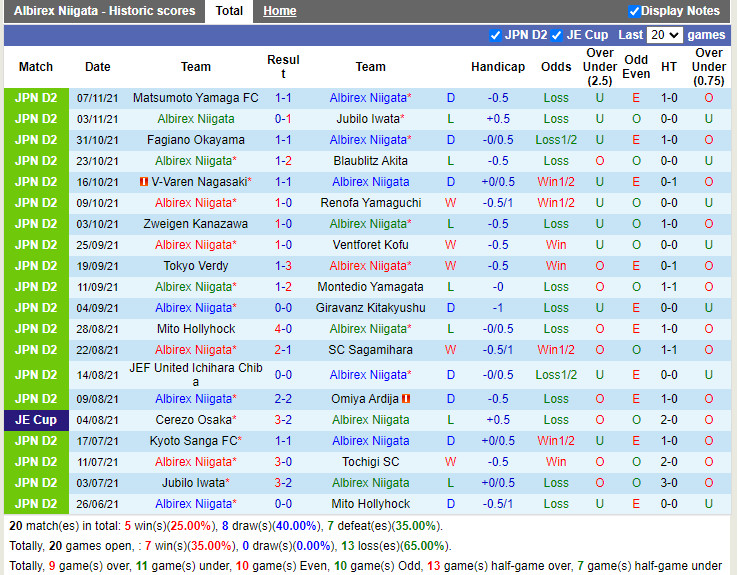738x575 pixels.
Task: Open JEF United Ichihara Chiba team link
Action: 196,375
